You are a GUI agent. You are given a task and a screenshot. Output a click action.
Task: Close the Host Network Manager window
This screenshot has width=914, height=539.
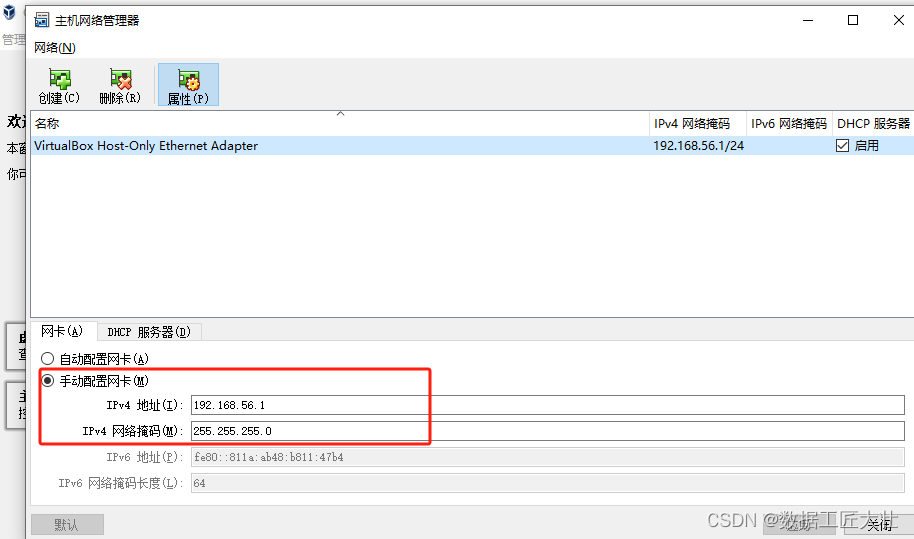[x=898, y=20]
